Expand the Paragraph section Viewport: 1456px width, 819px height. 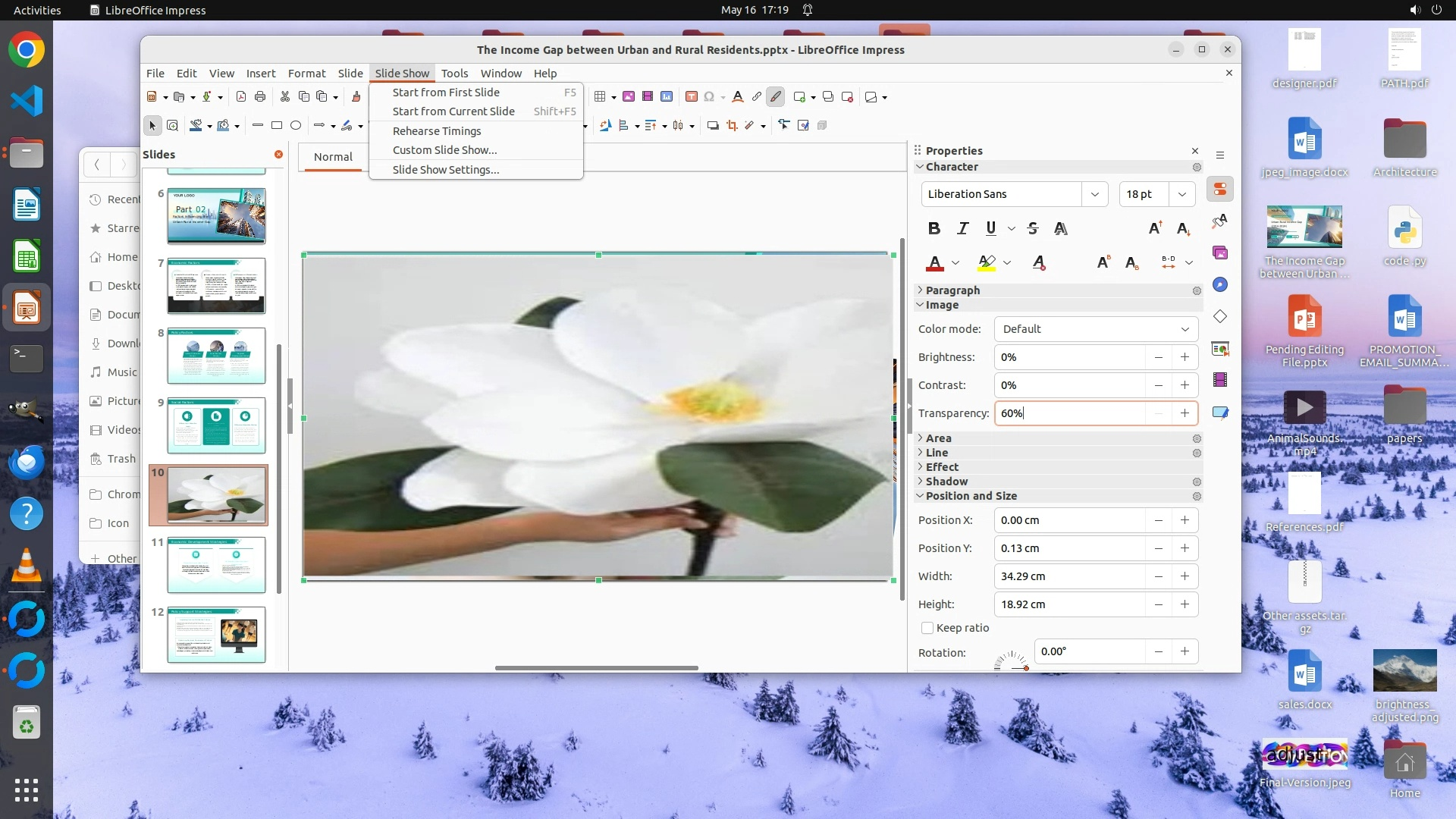click(x=952, y=290)
